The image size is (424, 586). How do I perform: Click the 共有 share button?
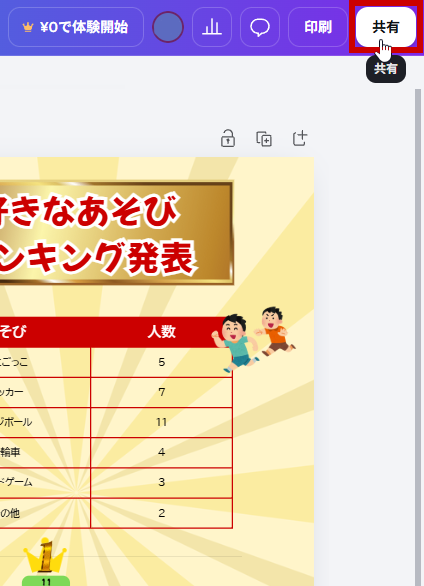[386, 27]
